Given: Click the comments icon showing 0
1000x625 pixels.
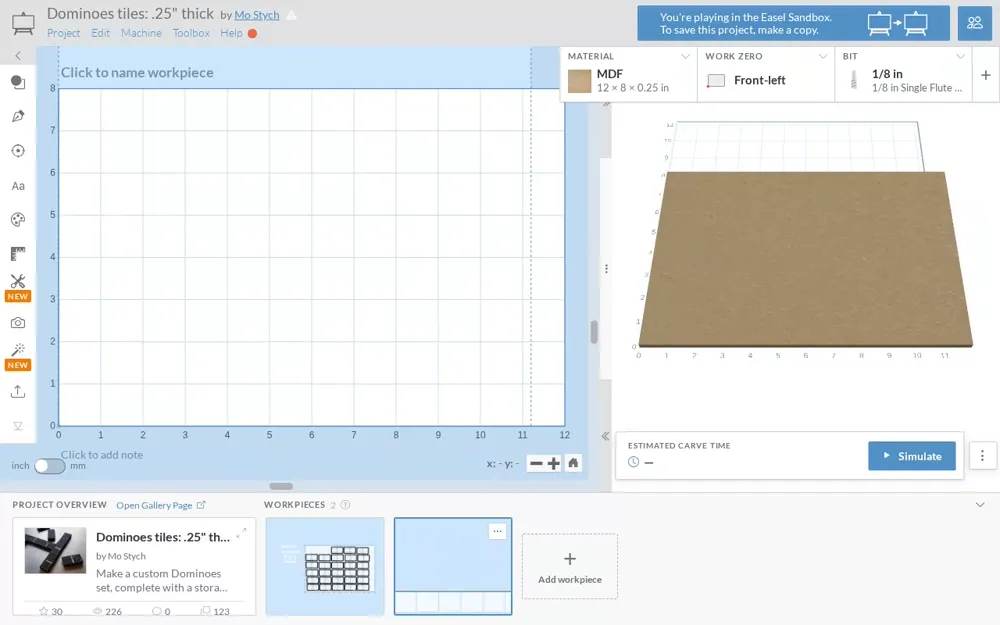Looking at the screenshot, I should 156,611.
